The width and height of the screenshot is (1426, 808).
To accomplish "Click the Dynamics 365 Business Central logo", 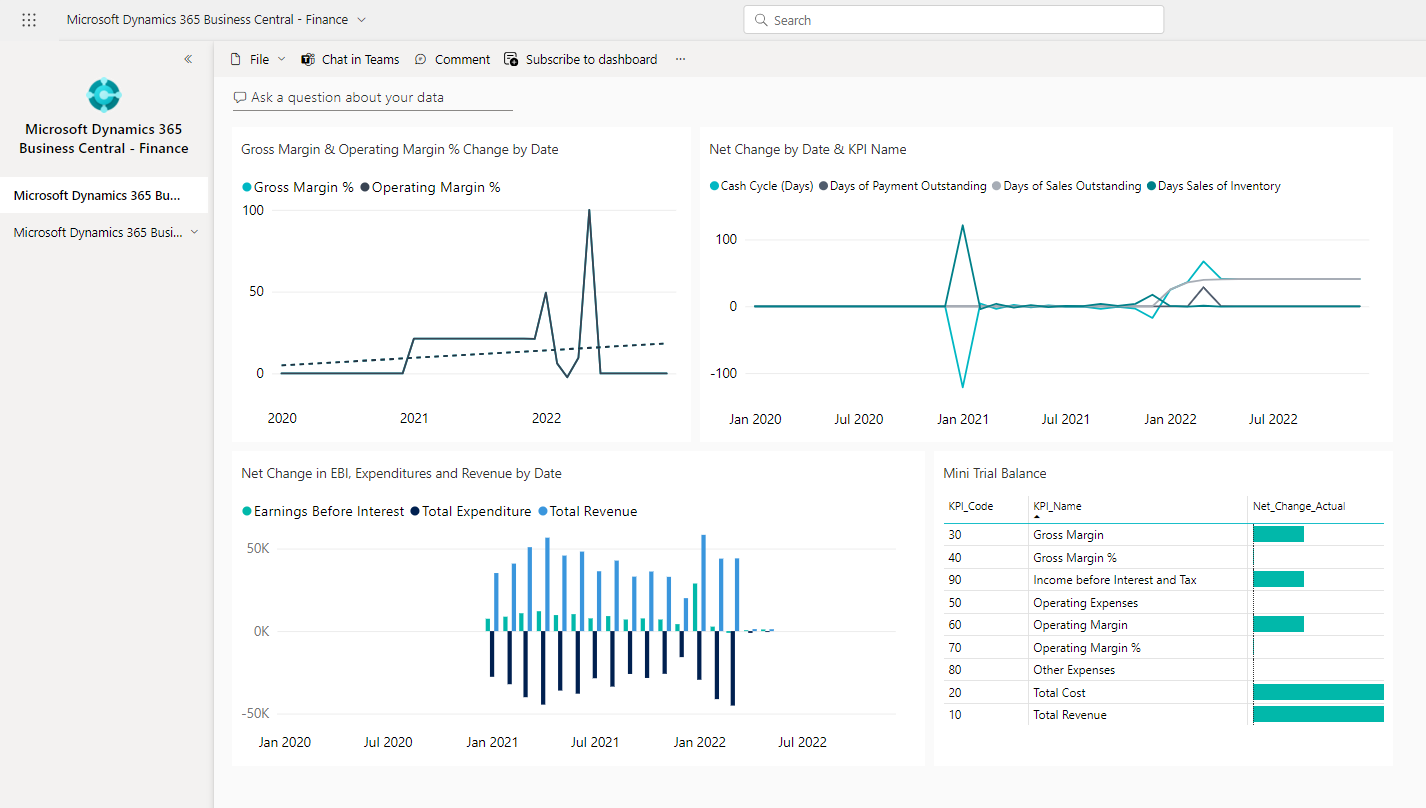I will pos(104,95).
